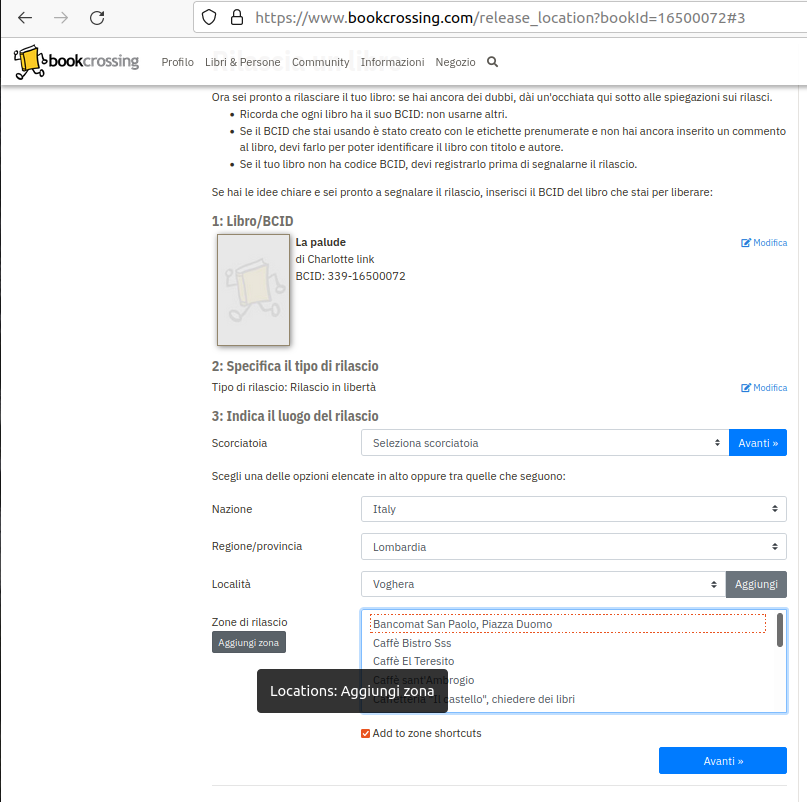Click the Aggiungi zona button
807x802 pixels.
(248, 643)
